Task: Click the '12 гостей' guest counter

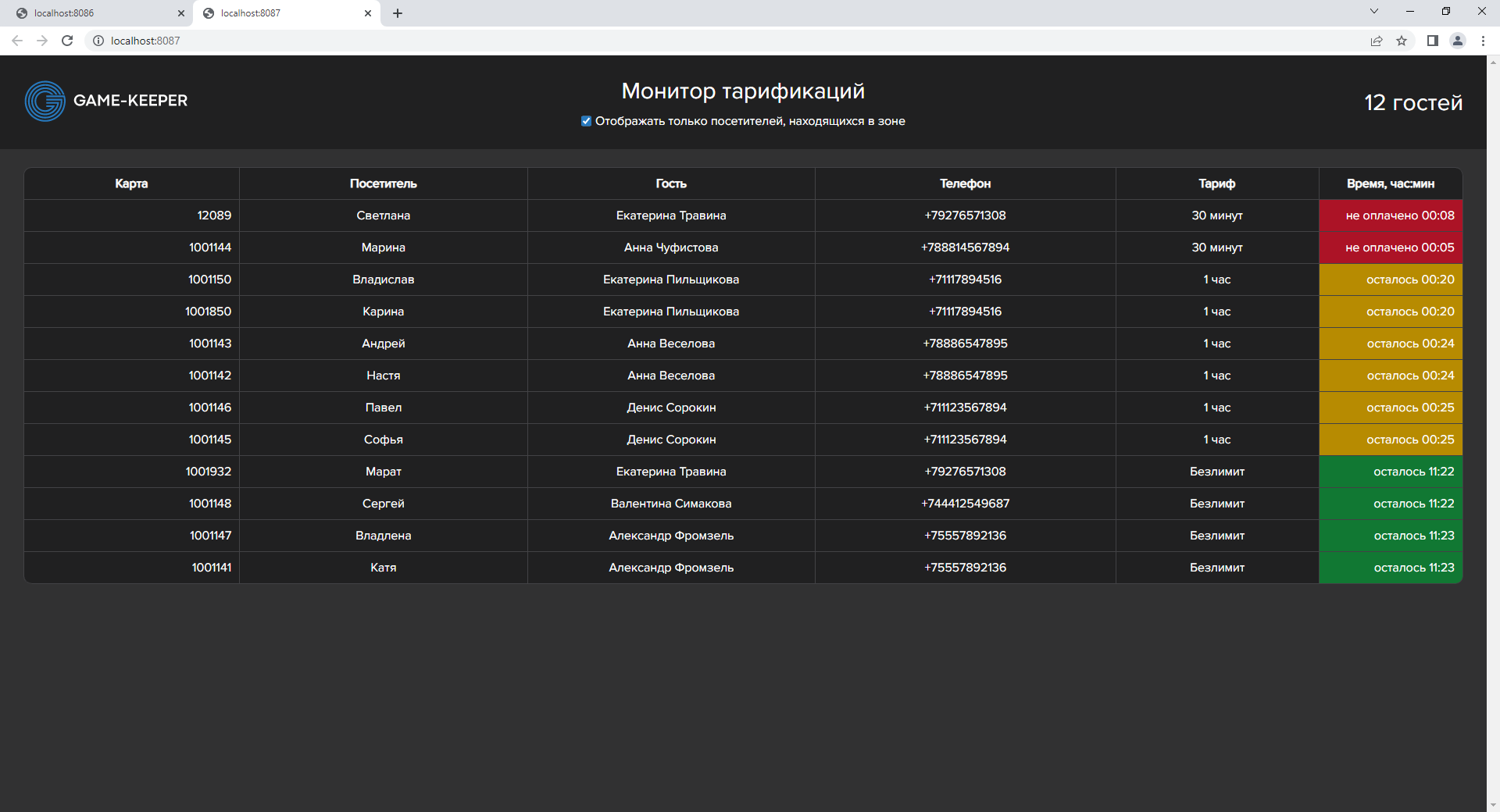Action: (1413, 102)
